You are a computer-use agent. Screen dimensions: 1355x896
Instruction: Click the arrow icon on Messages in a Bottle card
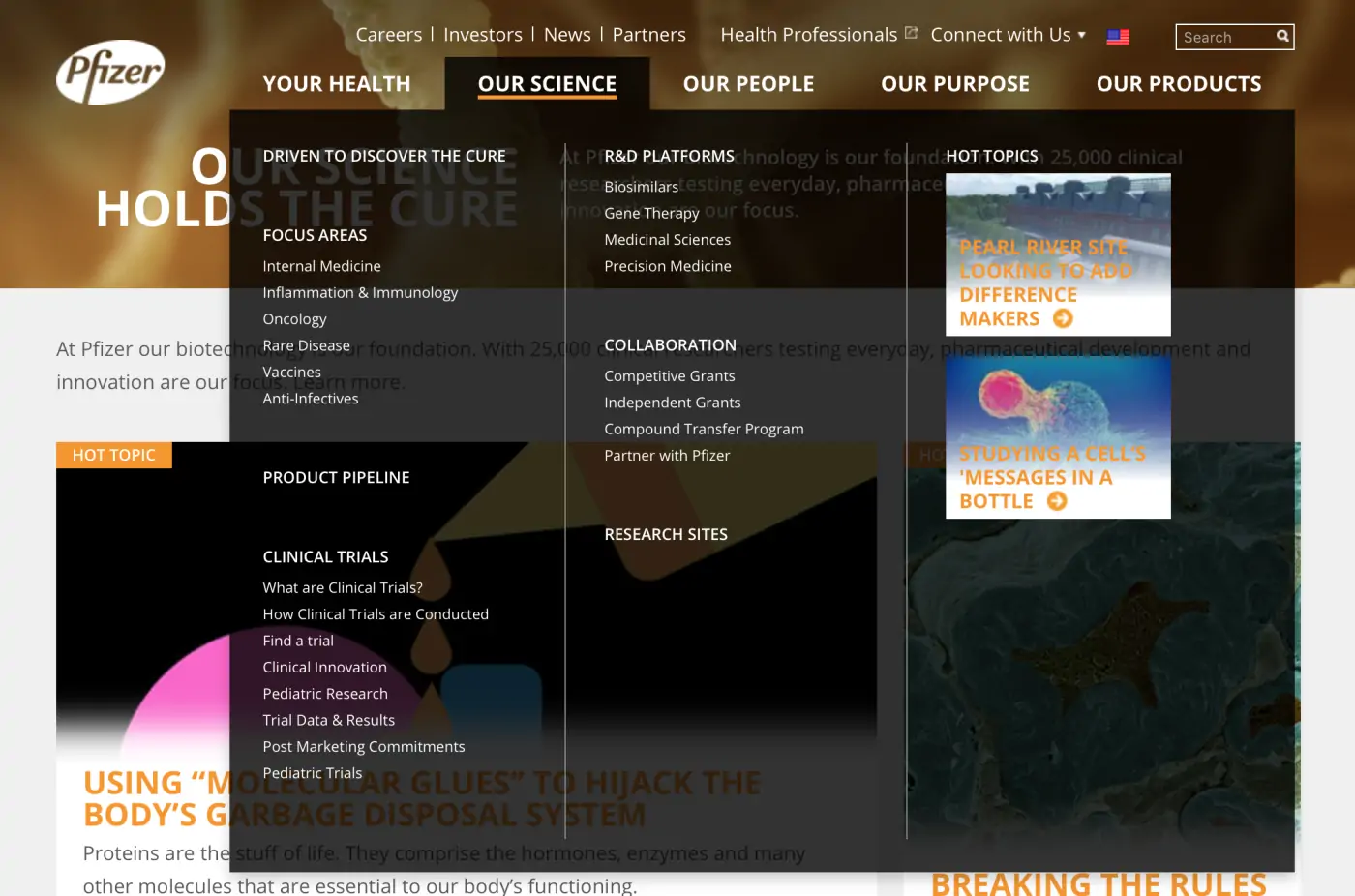1057,501
